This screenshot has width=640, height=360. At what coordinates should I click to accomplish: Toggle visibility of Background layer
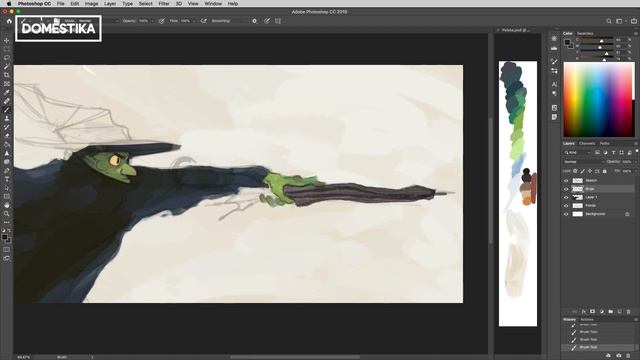[566, 214]
